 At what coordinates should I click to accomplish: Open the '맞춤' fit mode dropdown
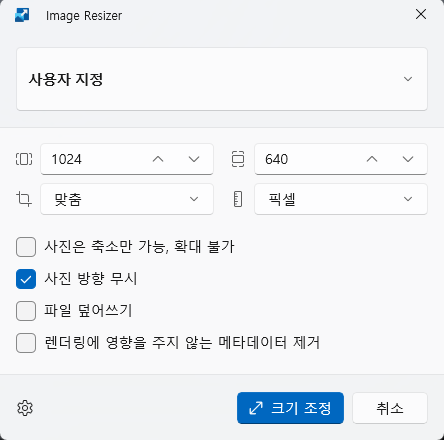pos(127,199)
